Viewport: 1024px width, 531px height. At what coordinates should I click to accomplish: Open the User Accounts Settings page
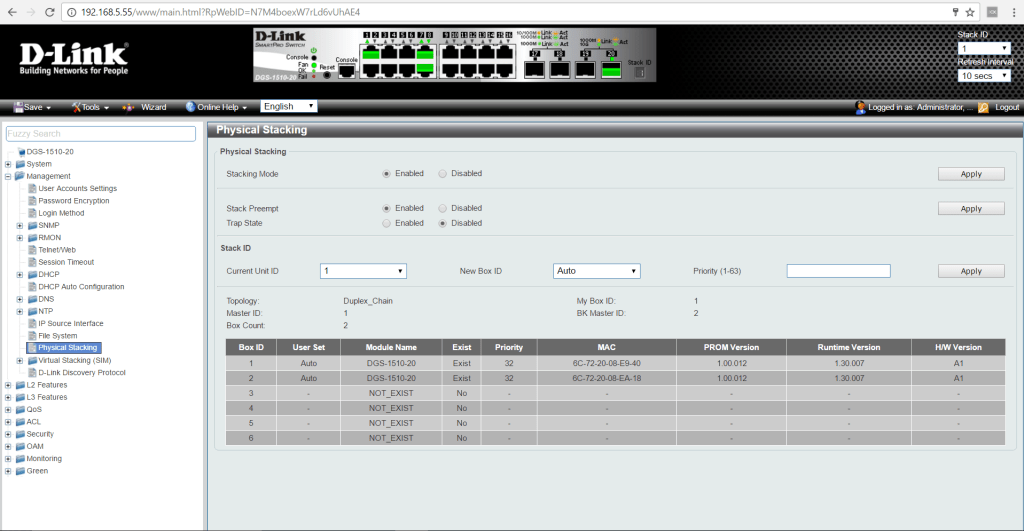77,188
